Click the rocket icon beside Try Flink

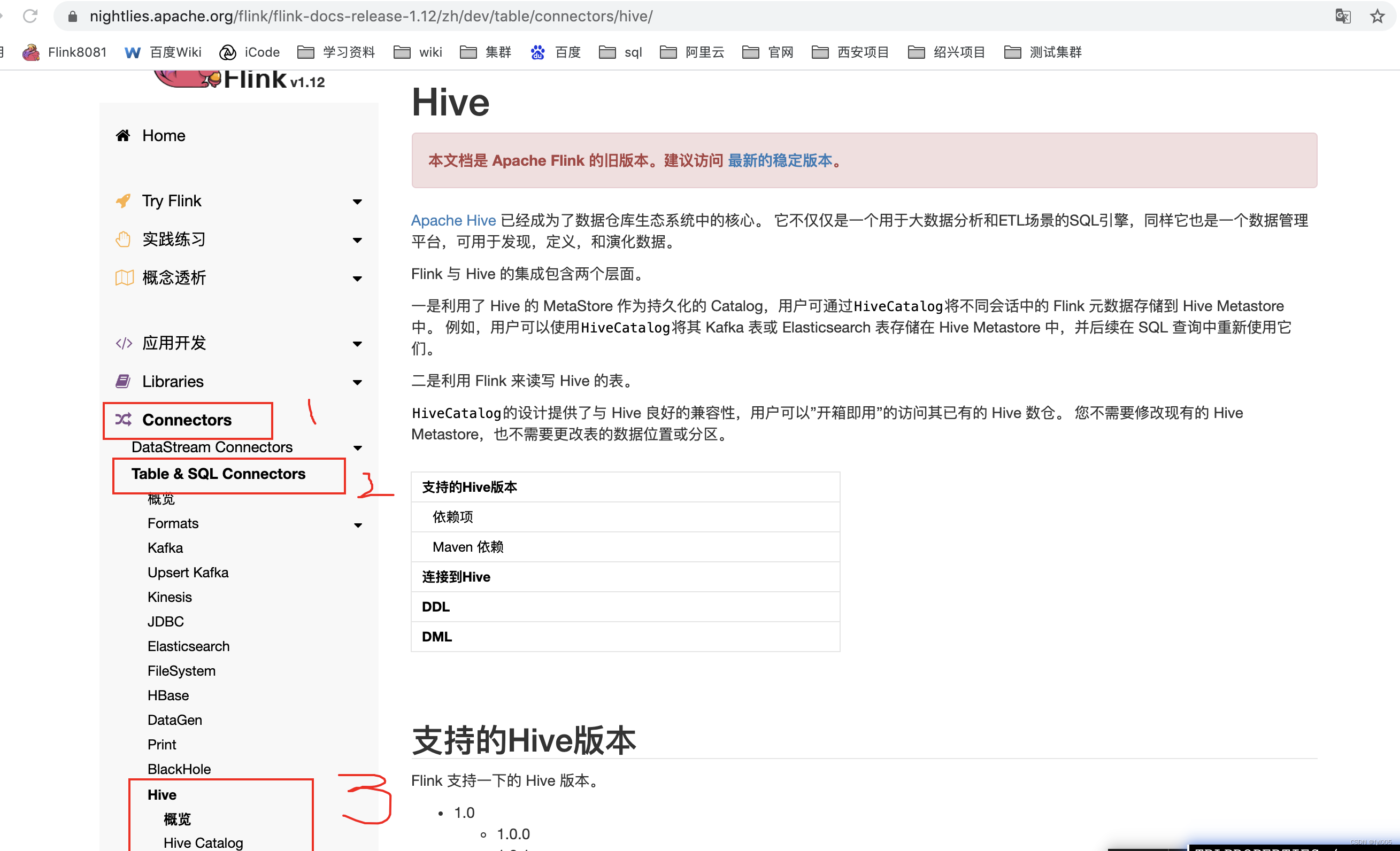[124, 201]
